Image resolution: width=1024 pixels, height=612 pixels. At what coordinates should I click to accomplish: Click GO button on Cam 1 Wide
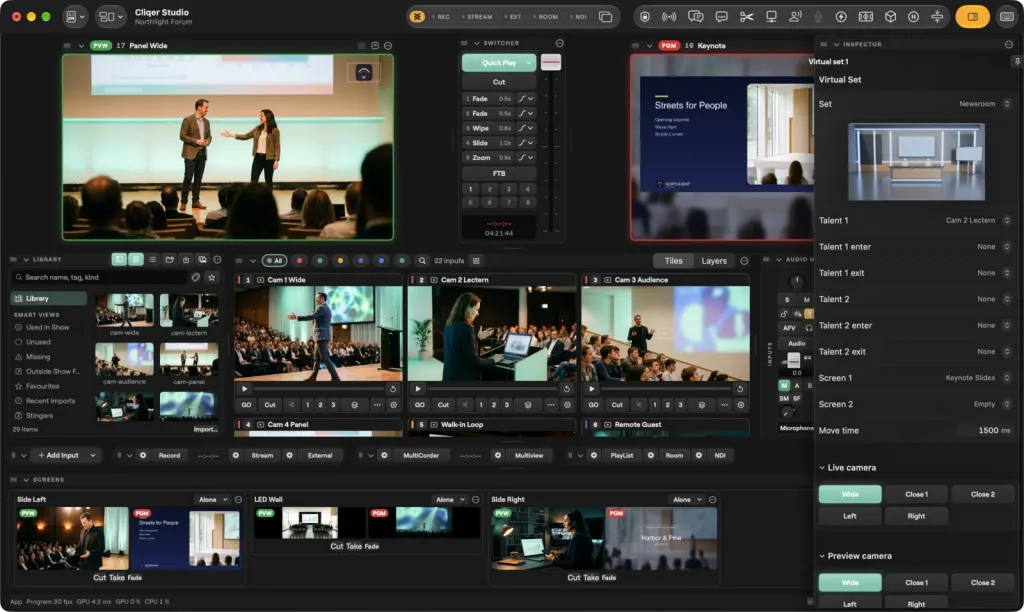coord(246,405)
